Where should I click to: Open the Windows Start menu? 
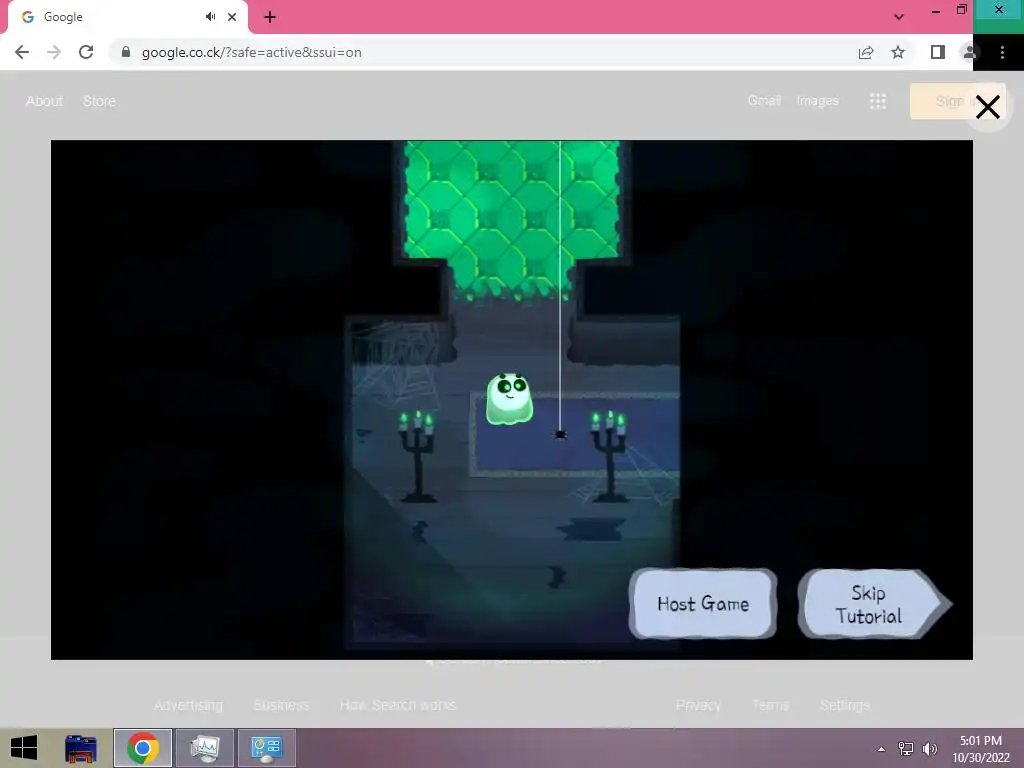click(x=24, y=748)
